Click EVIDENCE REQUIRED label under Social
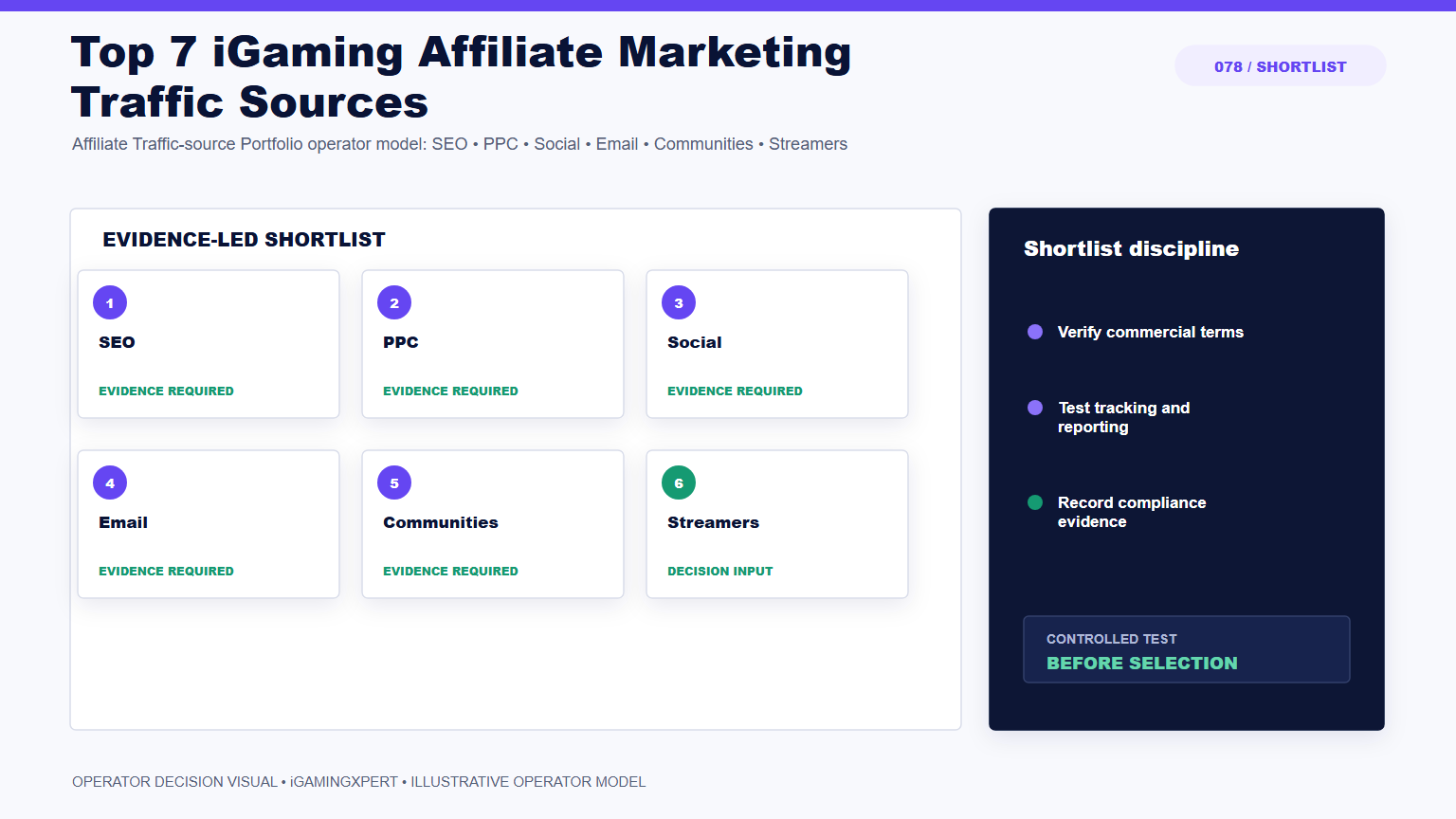 (x=735, y=391)
